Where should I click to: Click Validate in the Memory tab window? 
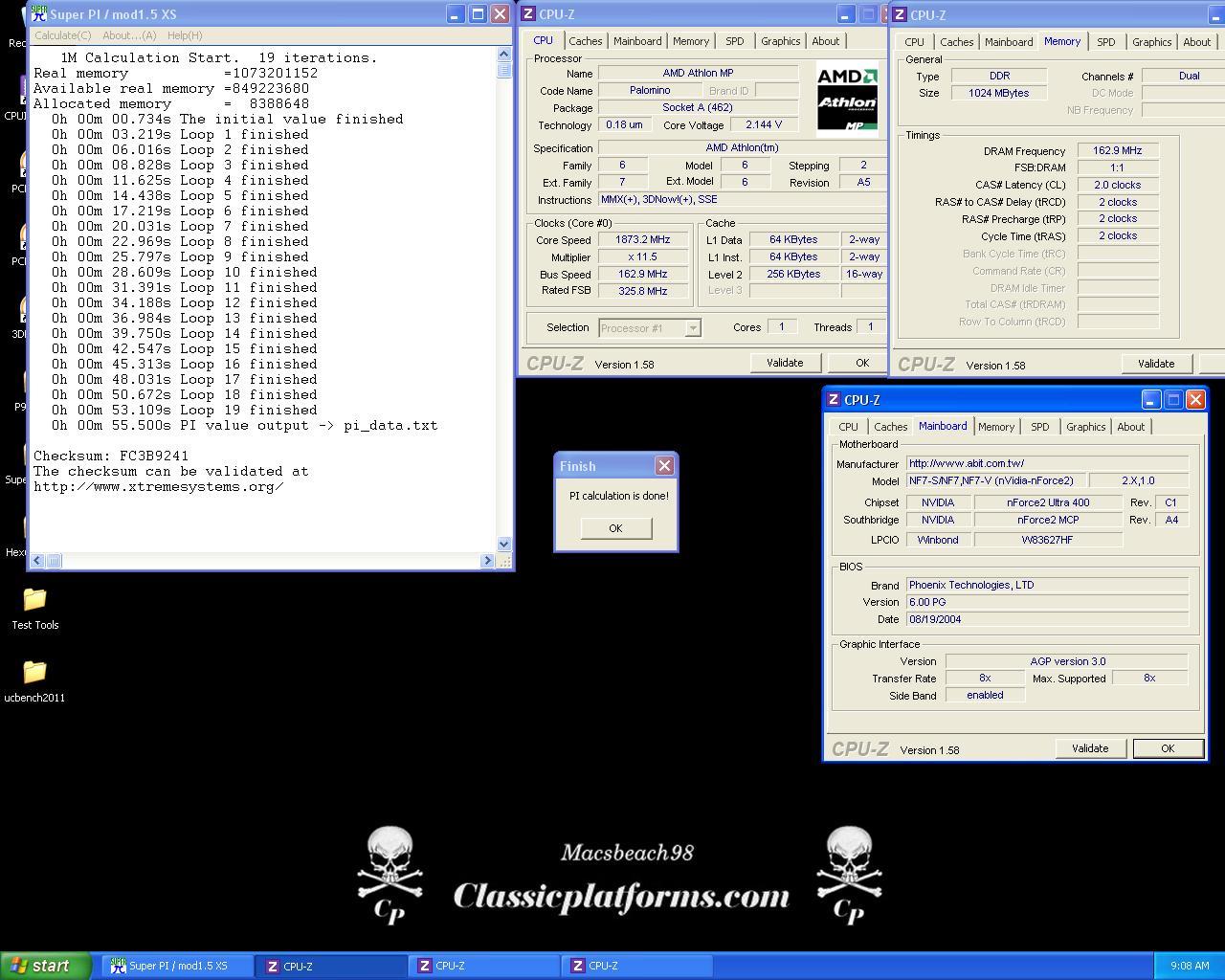[x=1156, y=364]
